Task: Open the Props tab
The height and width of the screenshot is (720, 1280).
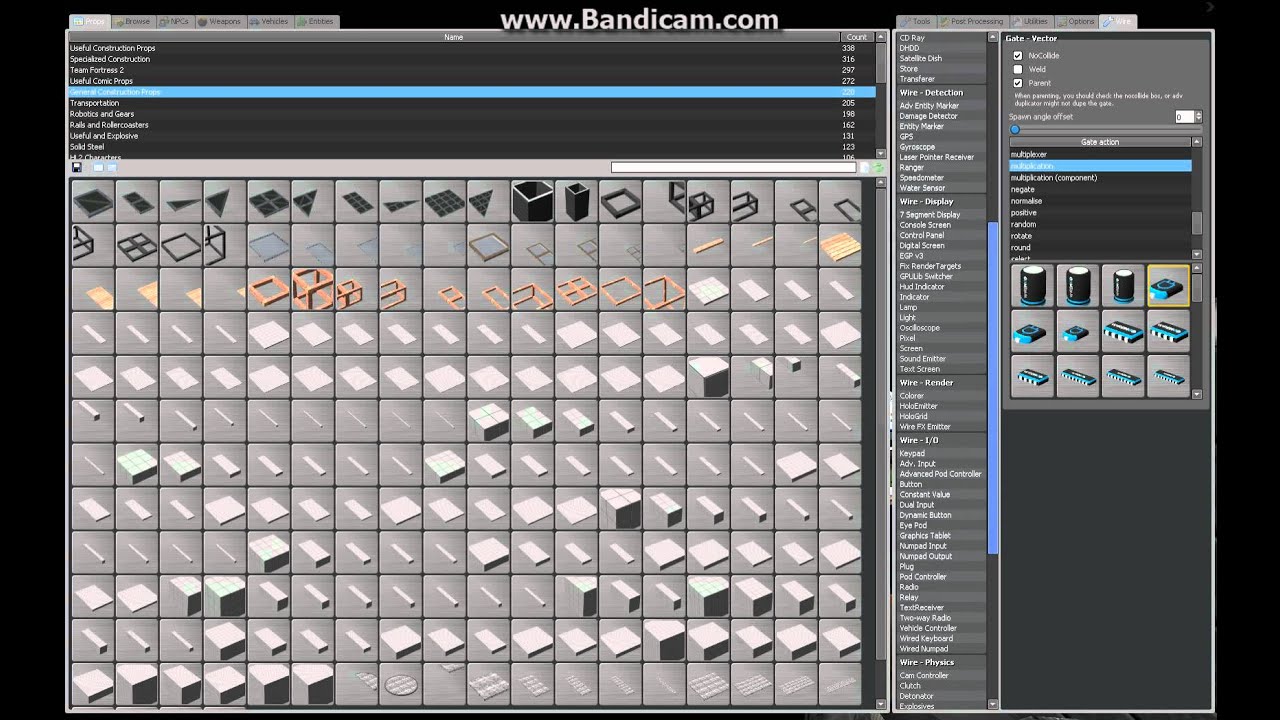Action: [90, 21]
